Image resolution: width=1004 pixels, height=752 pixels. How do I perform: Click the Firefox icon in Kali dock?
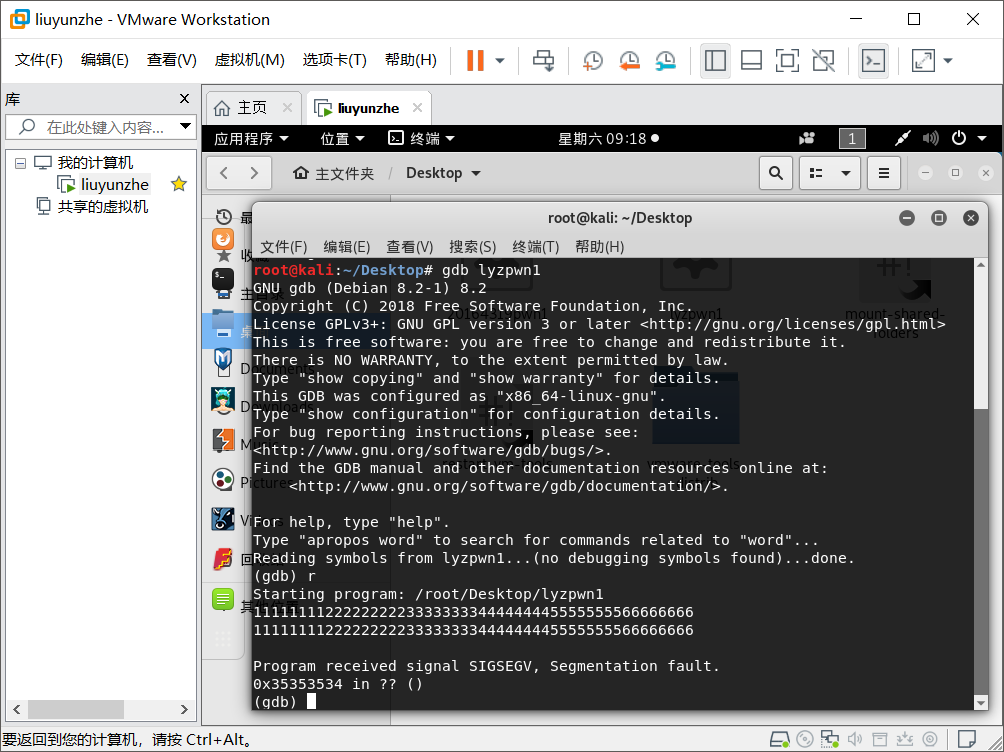tap(223, 239)
